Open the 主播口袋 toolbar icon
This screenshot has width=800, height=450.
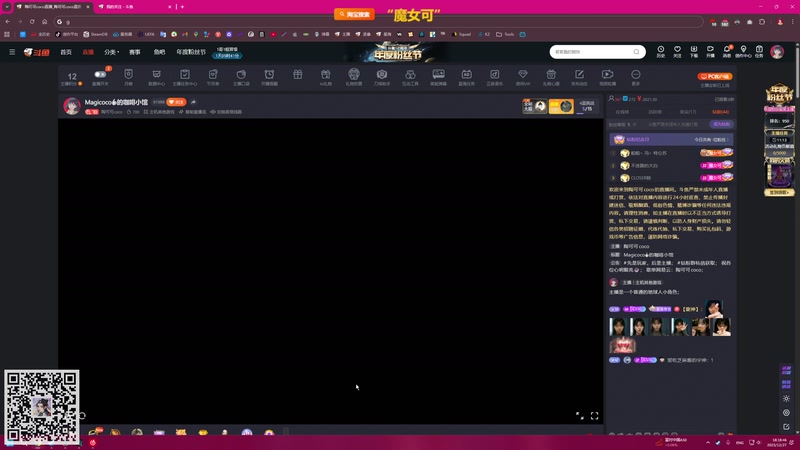(241, 77)
